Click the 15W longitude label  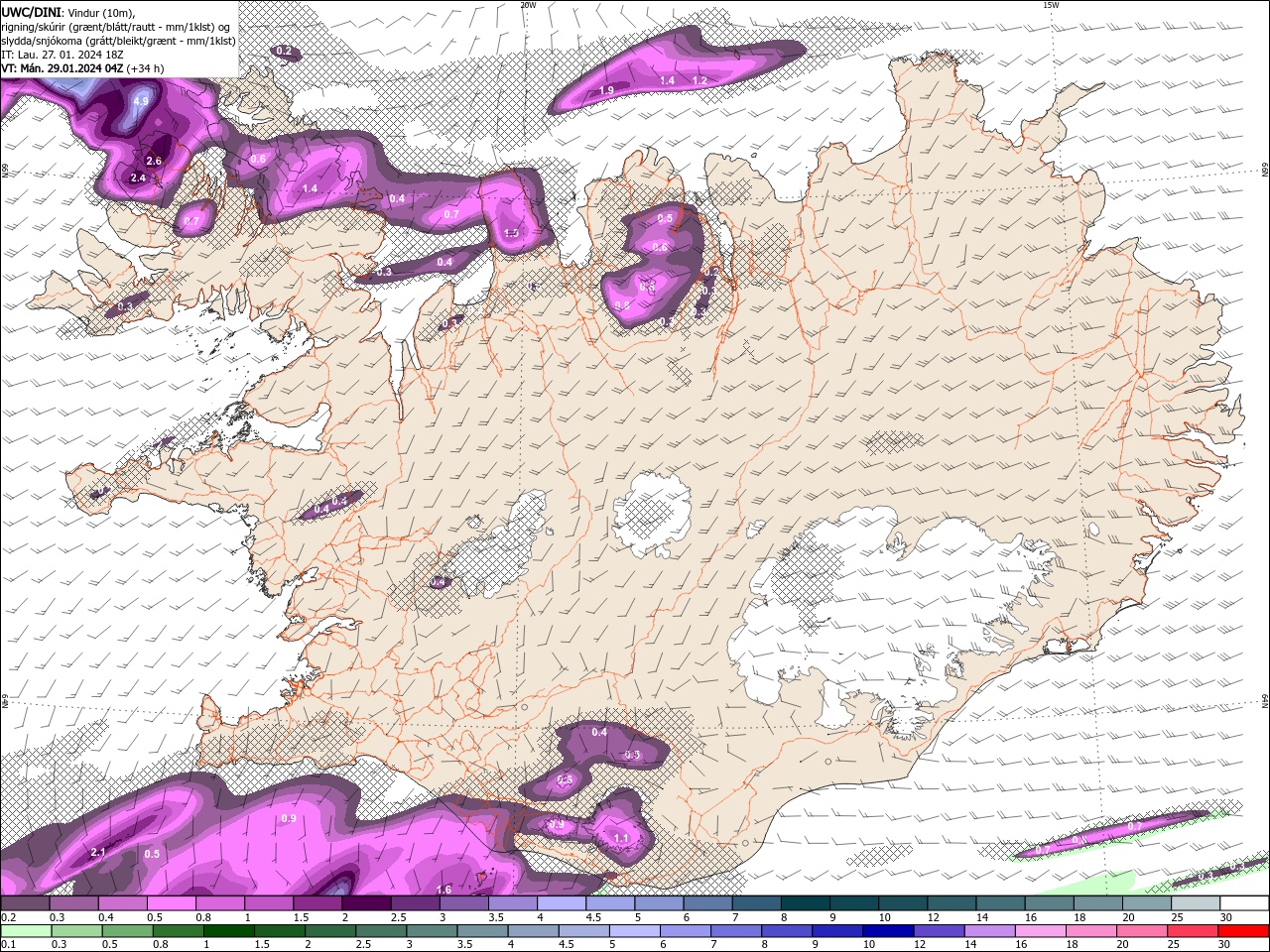click(x=1051, y=5)
